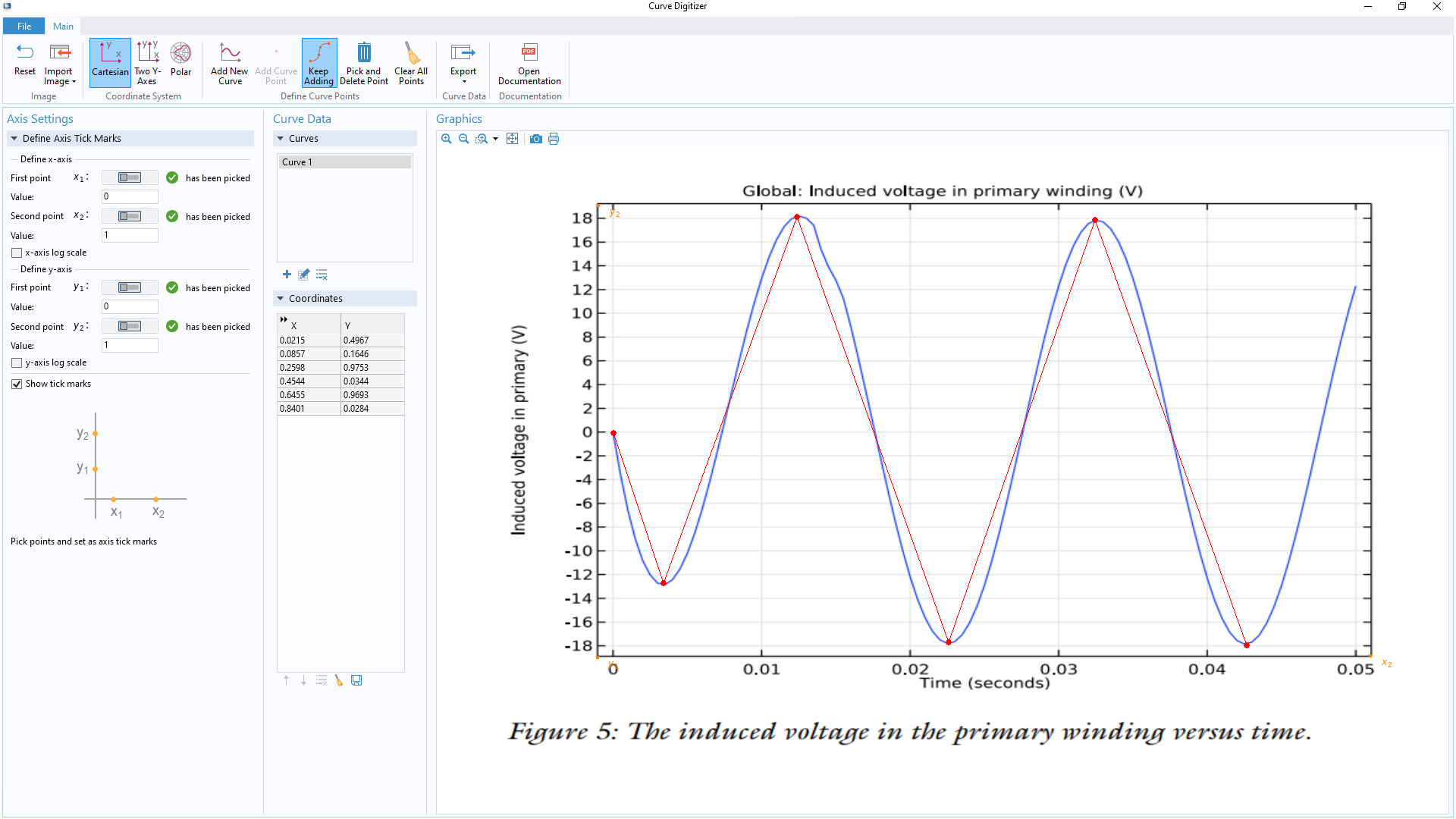Screen dimensions: 1456x819
Task: Select Curve 1 in curves list
Action: tap(344, 162)
